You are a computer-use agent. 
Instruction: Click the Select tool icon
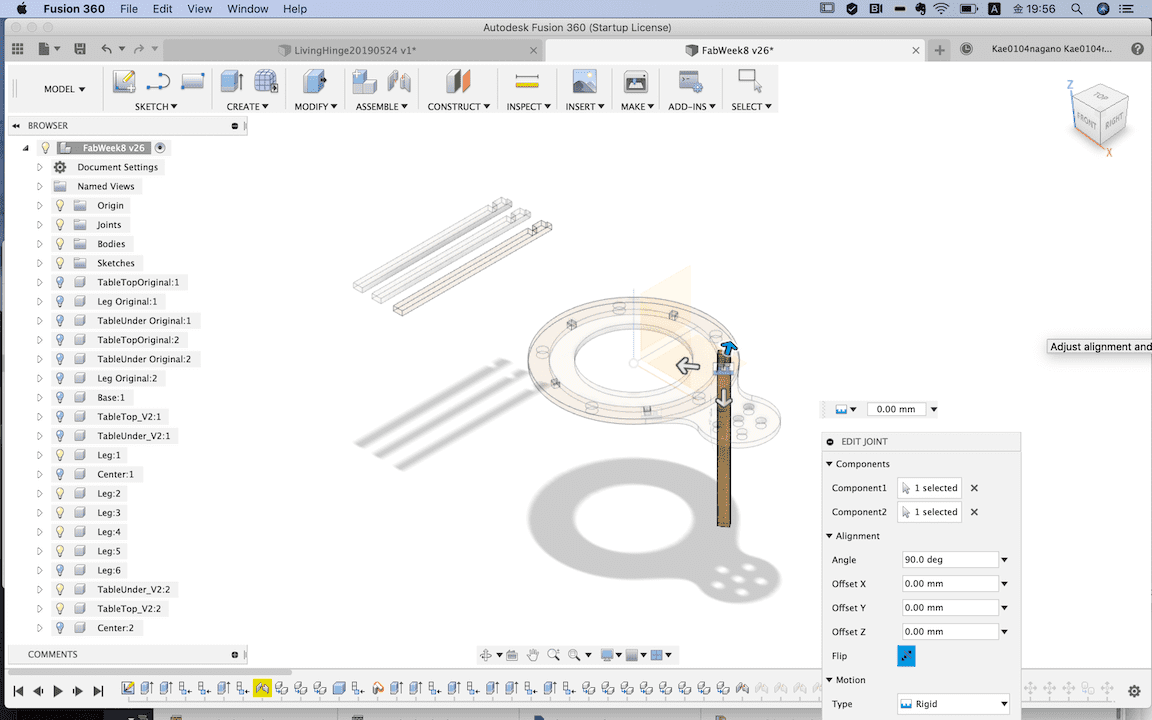coord(750,82)
